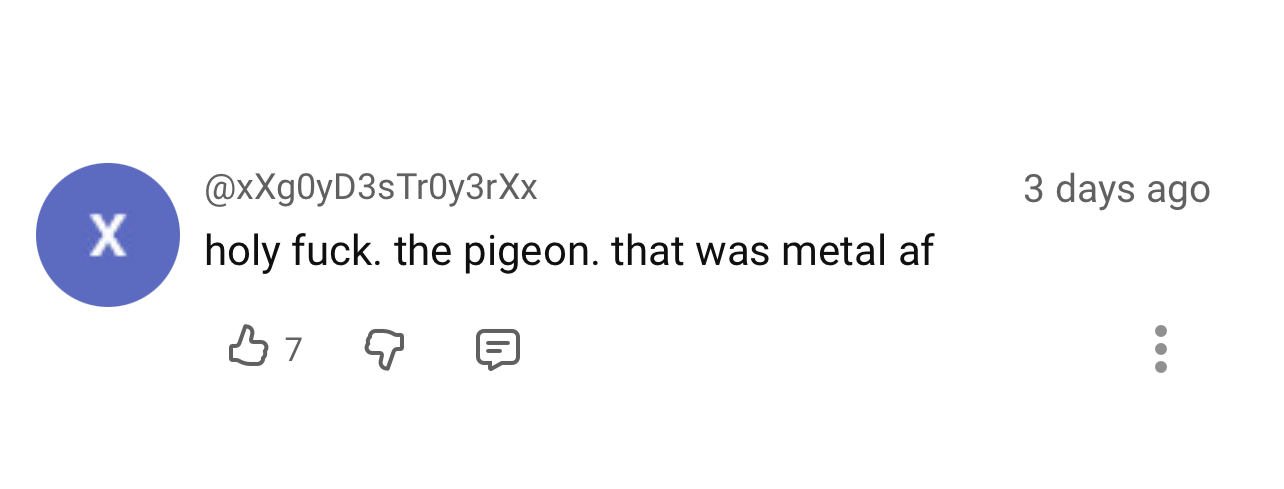This screenshot has width=1284, height=489.
Task: Like the pigeon comment with thumbs up
Action: (x=249, y=349)
